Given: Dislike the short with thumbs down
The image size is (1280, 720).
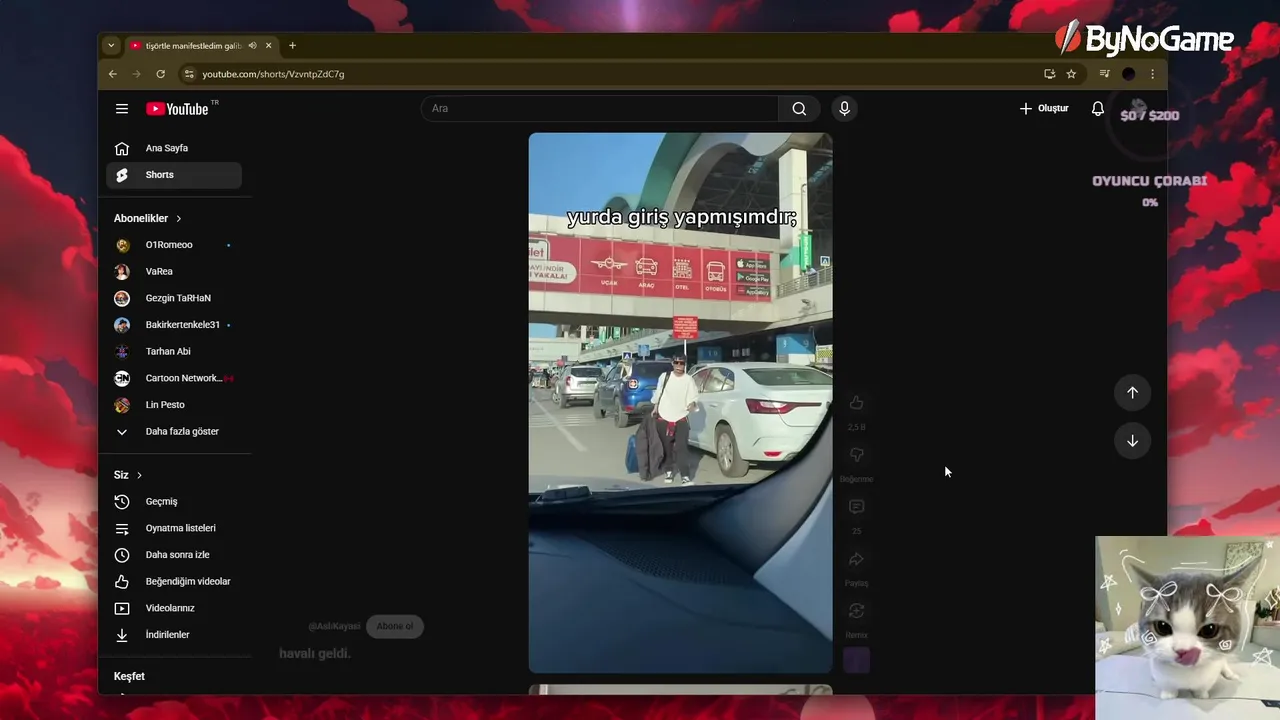Looking at the screenshot, I should [x=856, y=455].
